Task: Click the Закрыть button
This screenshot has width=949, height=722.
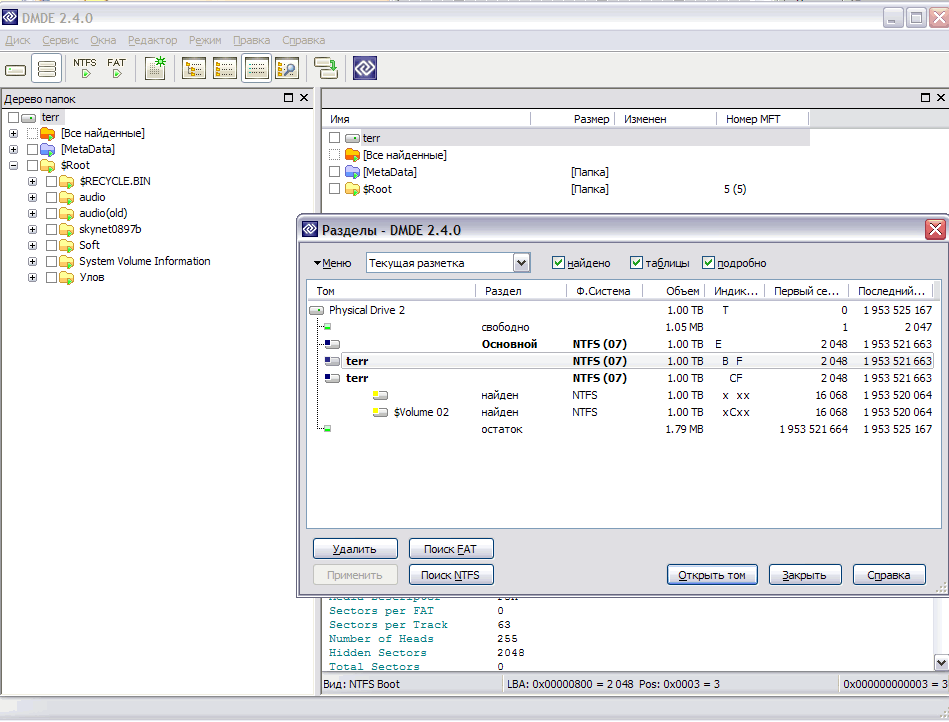Action: pos(805,575)
